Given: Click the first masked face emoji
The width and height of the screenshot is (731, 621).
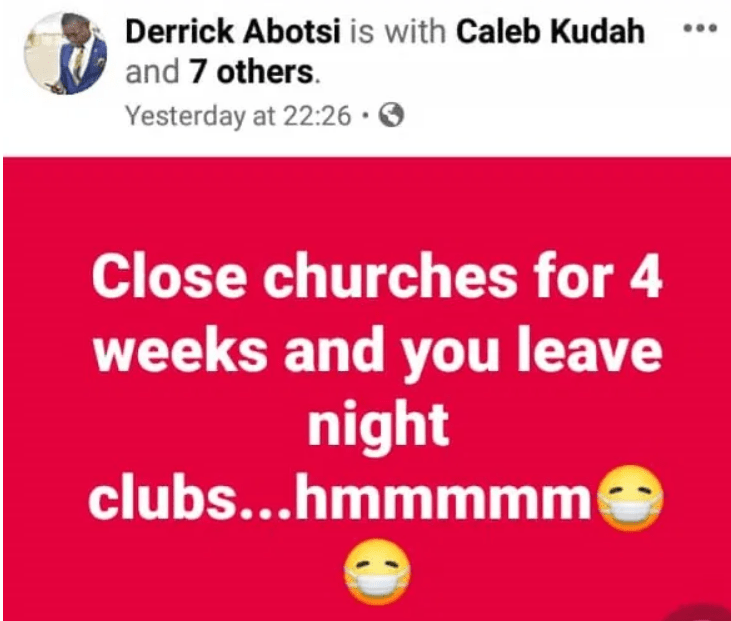Looking at the screenshot, I should pyautogui.click(x=630, y=497).
